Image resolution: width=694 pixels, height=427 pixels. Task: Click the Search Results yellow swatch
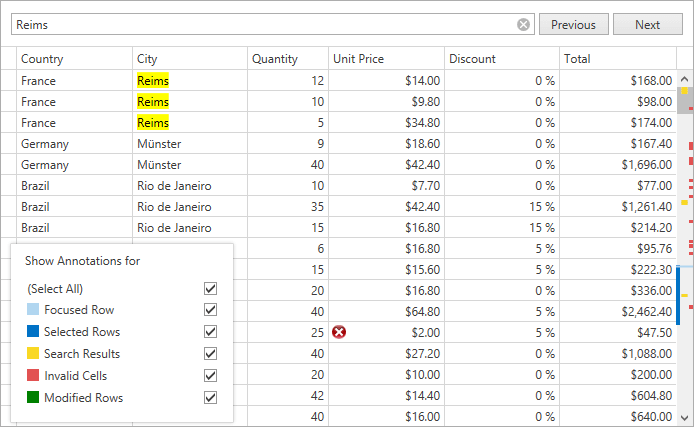click(33, 354)
